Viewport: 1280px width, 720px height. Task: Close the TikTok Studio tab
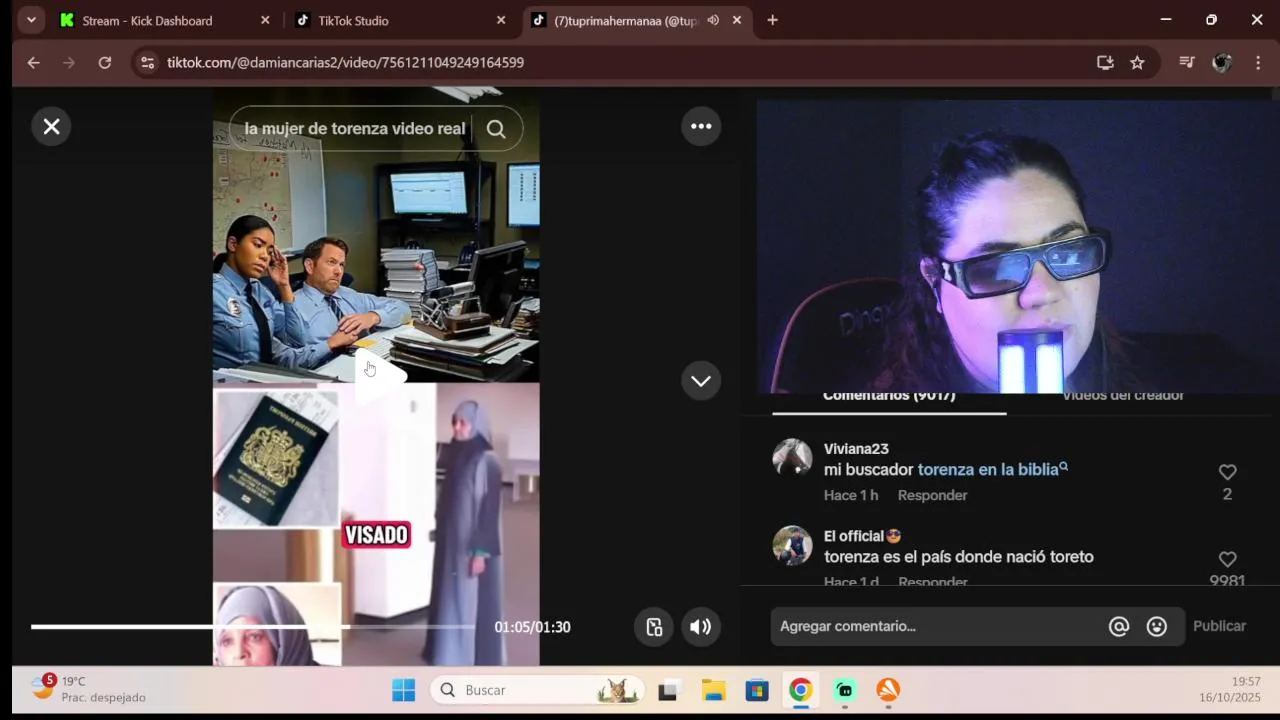501,20
